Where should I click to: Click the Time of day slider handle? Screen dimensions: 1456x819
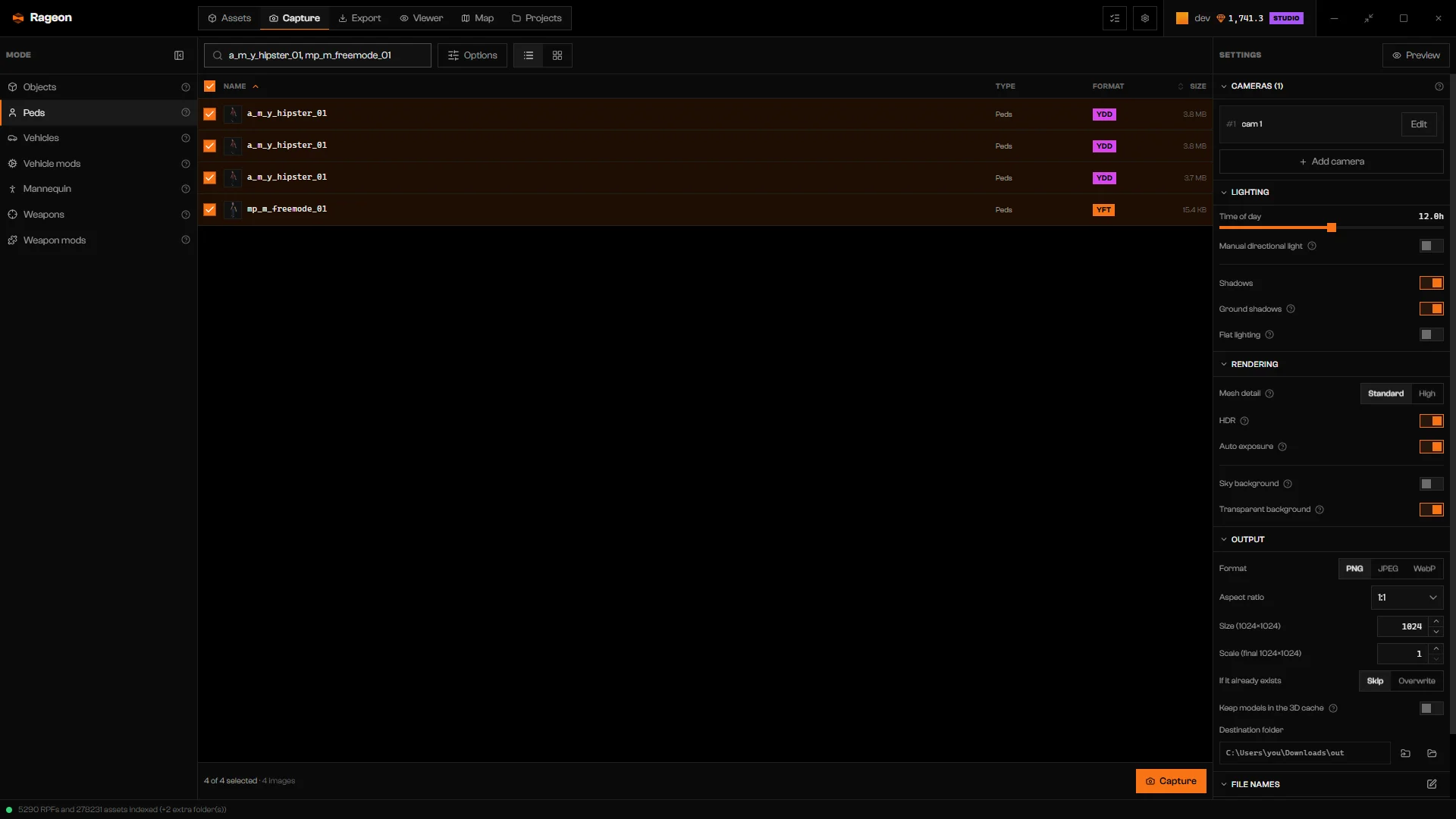[x=1332, y=227]
